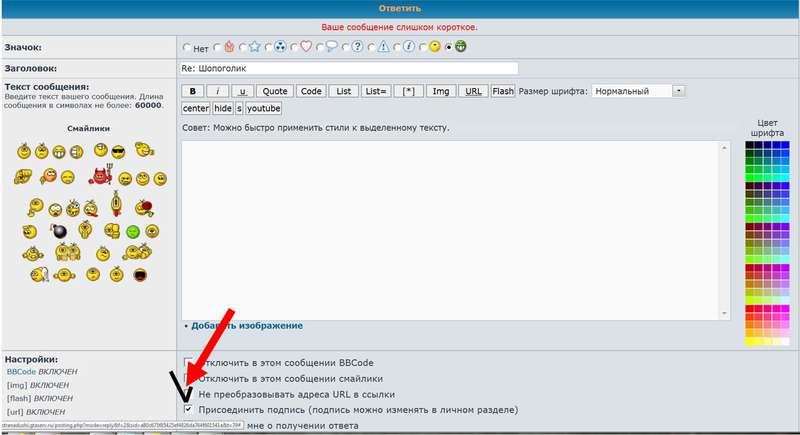800x435 pixels.
Task: Select the 'Нет' no-icon radio option
Action: 187,47
